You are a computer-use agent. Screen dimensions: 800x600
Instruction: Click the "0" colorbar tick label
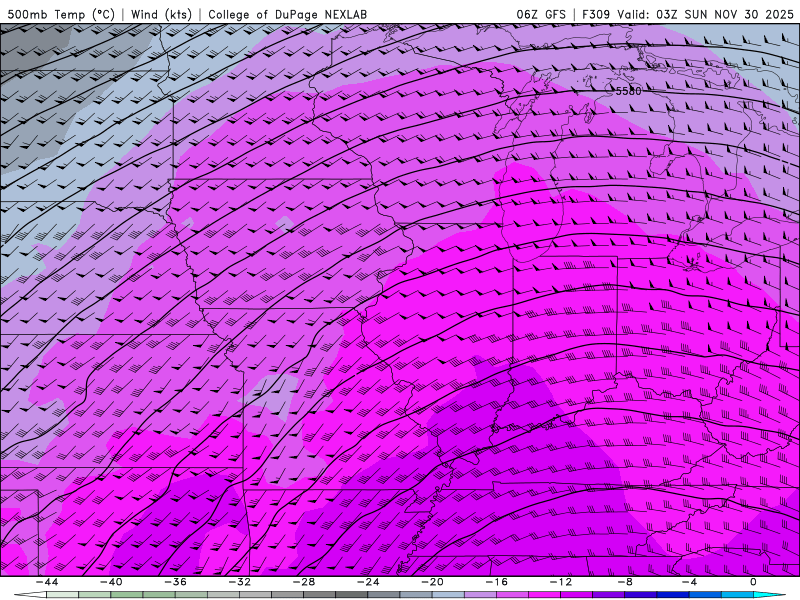754,582
